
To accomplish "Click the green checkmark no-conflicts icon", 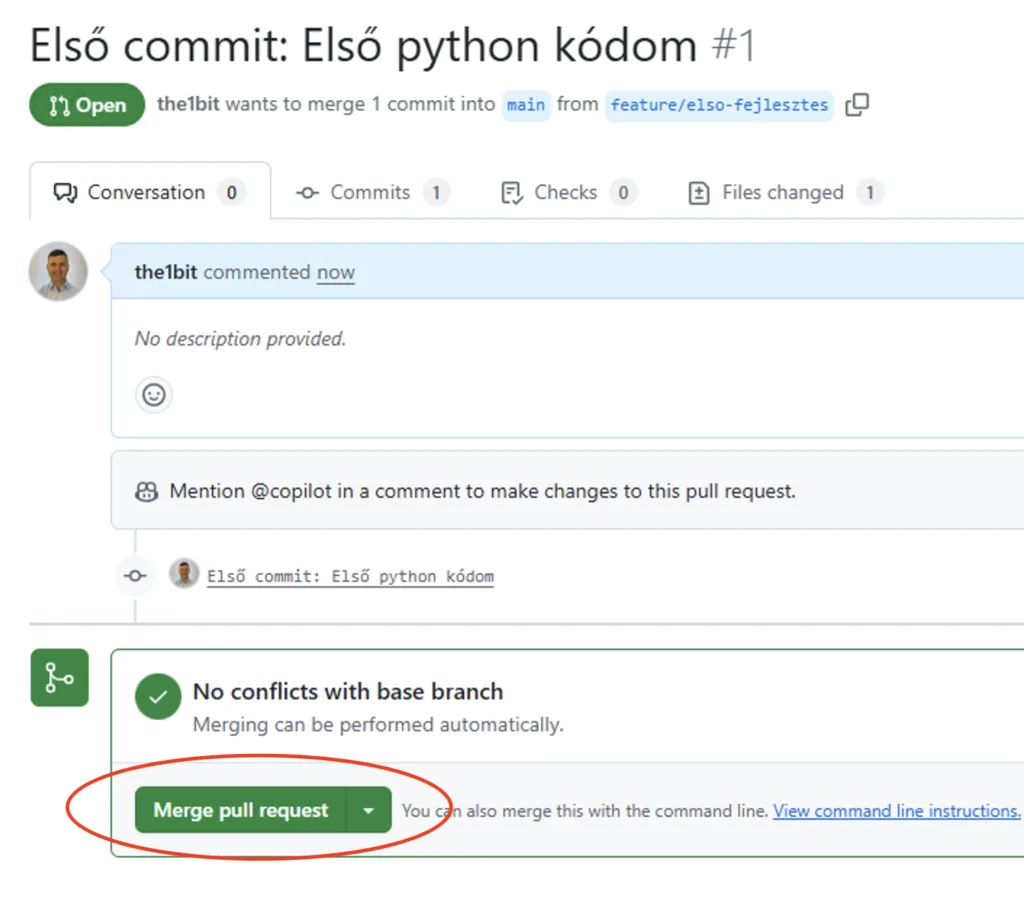I will pos(158,696).
